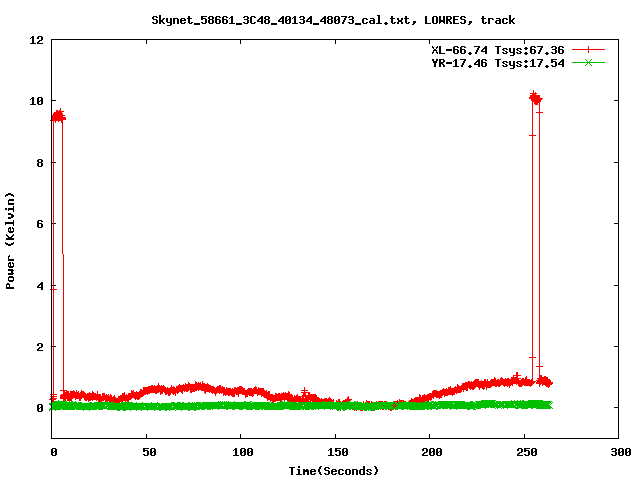
Task: Click the red calibration spike near time zero
Action: pyautogui.click(x=58, y=253)
